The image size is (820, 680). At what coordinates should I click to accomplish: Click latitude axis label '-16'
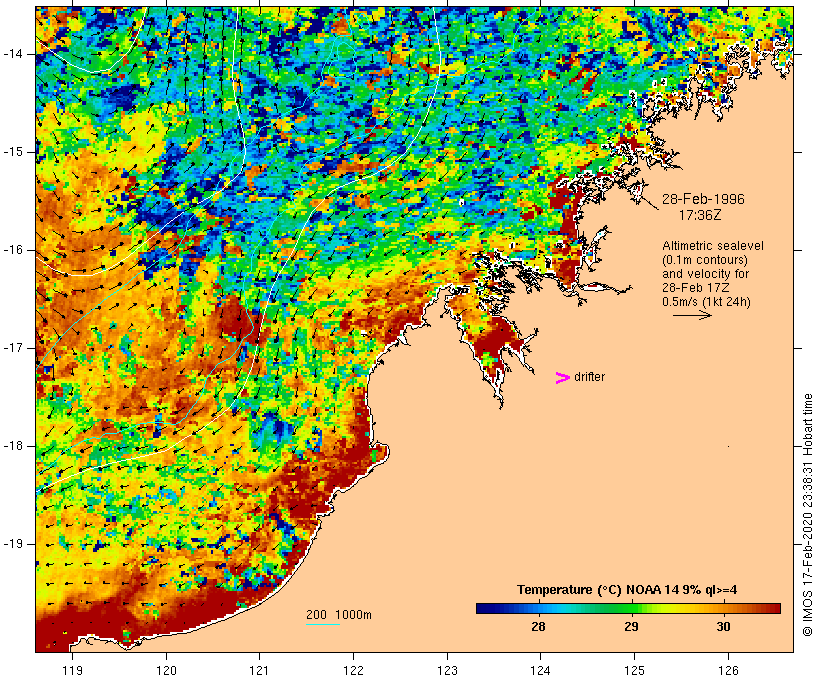point(12,250)
